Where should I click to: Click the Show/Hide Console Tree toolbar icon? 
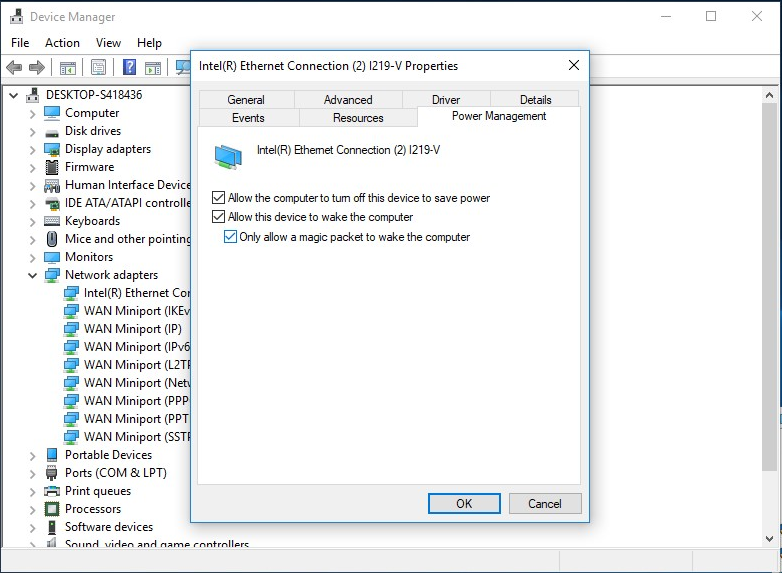[68, 67]
